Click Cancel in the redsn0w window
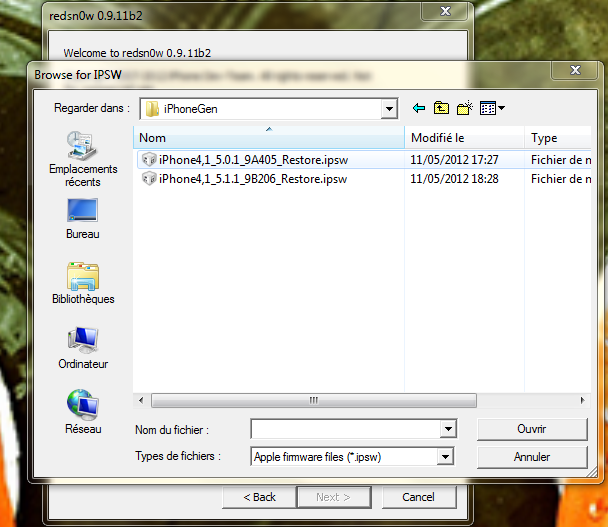The image size is (608, 527). coord(418,497)
